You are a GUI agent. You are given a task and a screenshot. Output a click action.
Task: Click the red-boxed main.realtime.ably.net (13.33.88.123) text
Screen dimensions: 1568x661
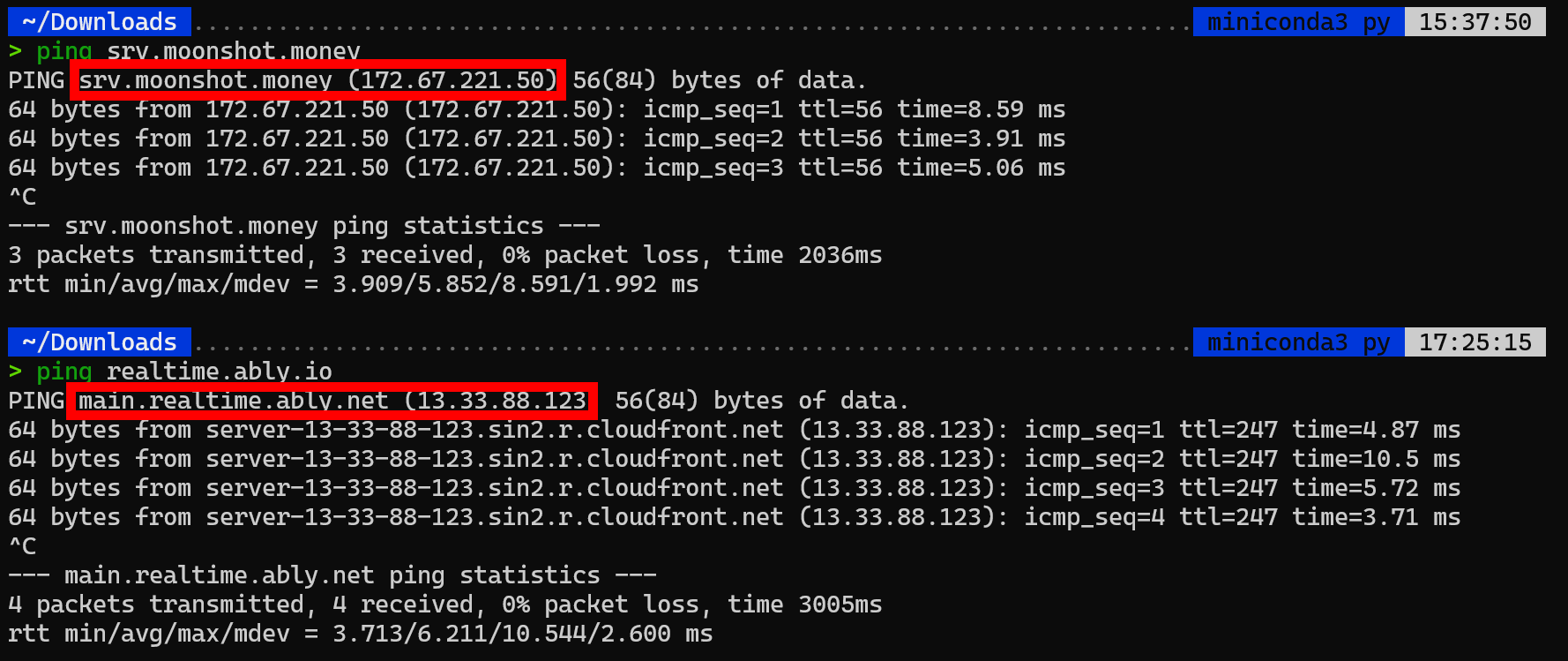coord(332,401)
